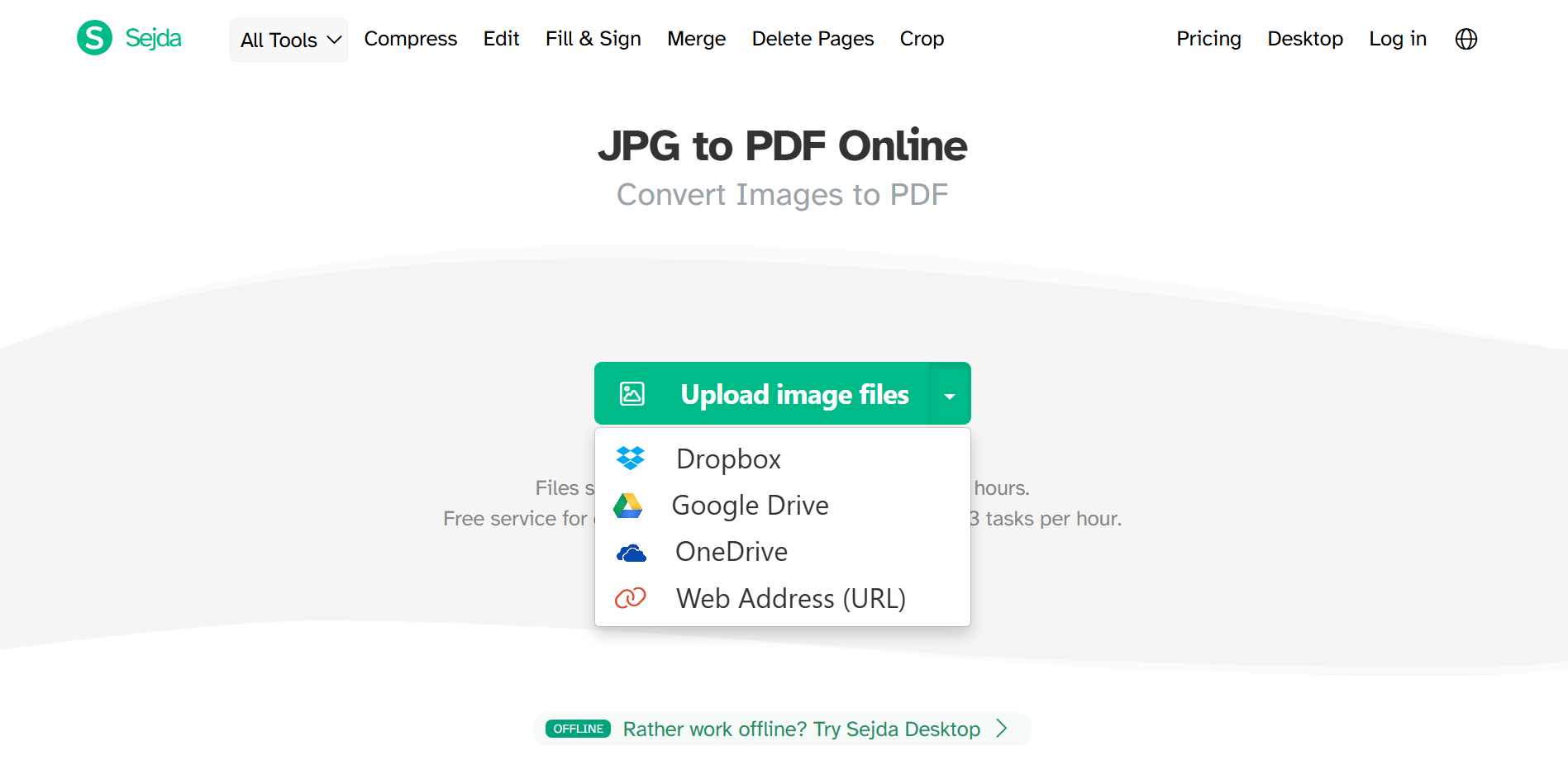Click the Sejda wordmark text
Screen dimensions: 1568x784
154,38
